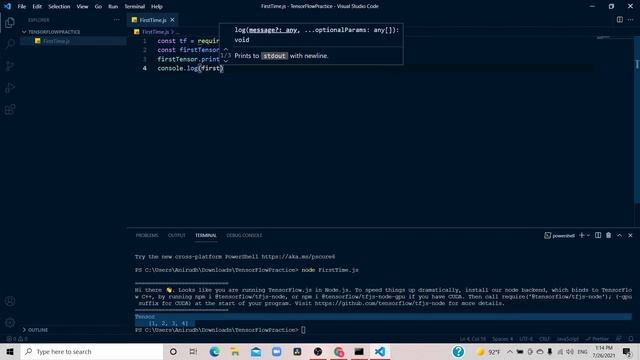This screenshot has width=640, height=360.
Task: Open Explorer panel more actions ellipsis
Action: pyautogui.click(x=117, y=20)
